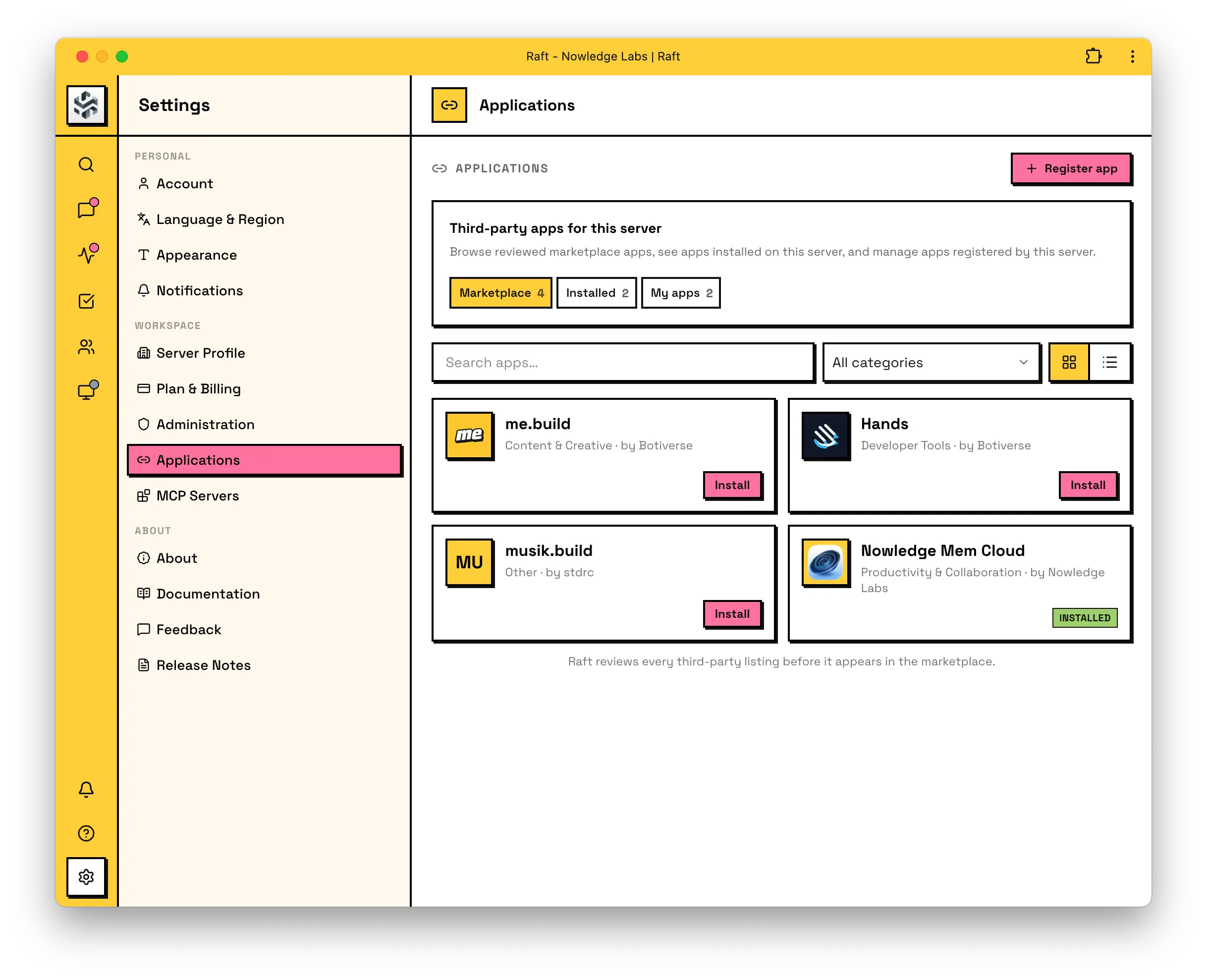The width and height of the screenshot is (1207, 980).
Task: Open Server Profile settings
Action: [264, 353]
